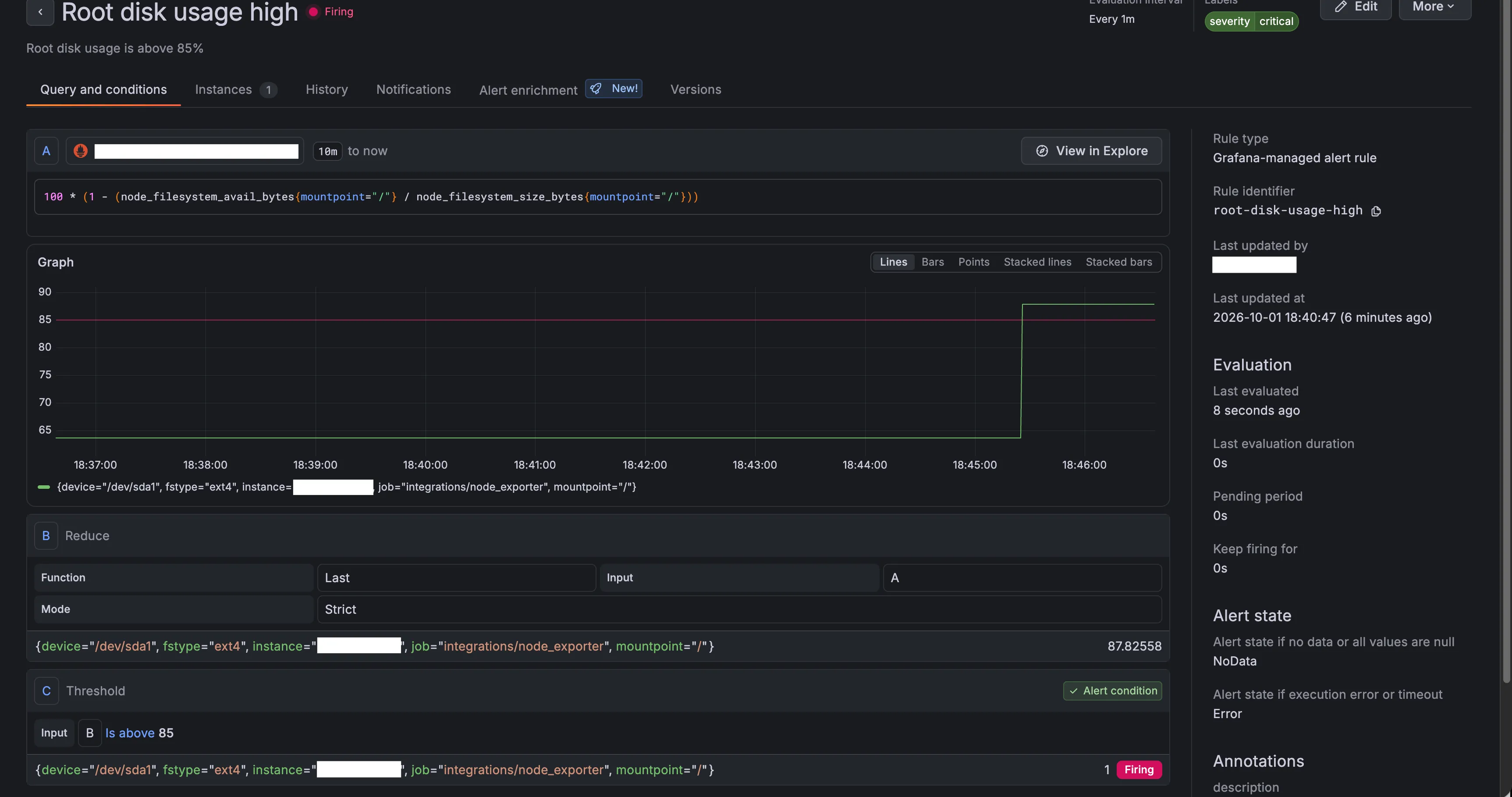Screen dimensions: 1512x797
Task: Open the More actions dropdown
Action: click(x=1434, y=7)
